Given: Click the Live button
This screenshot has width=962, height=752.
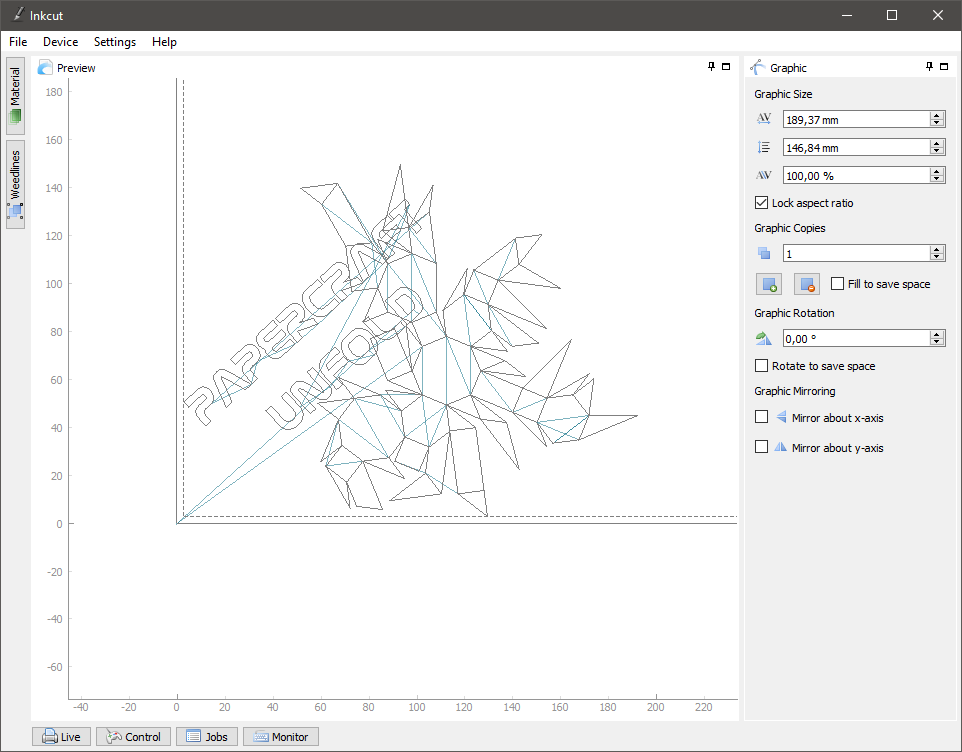Looking at the screenshot, I should [61, 737].
